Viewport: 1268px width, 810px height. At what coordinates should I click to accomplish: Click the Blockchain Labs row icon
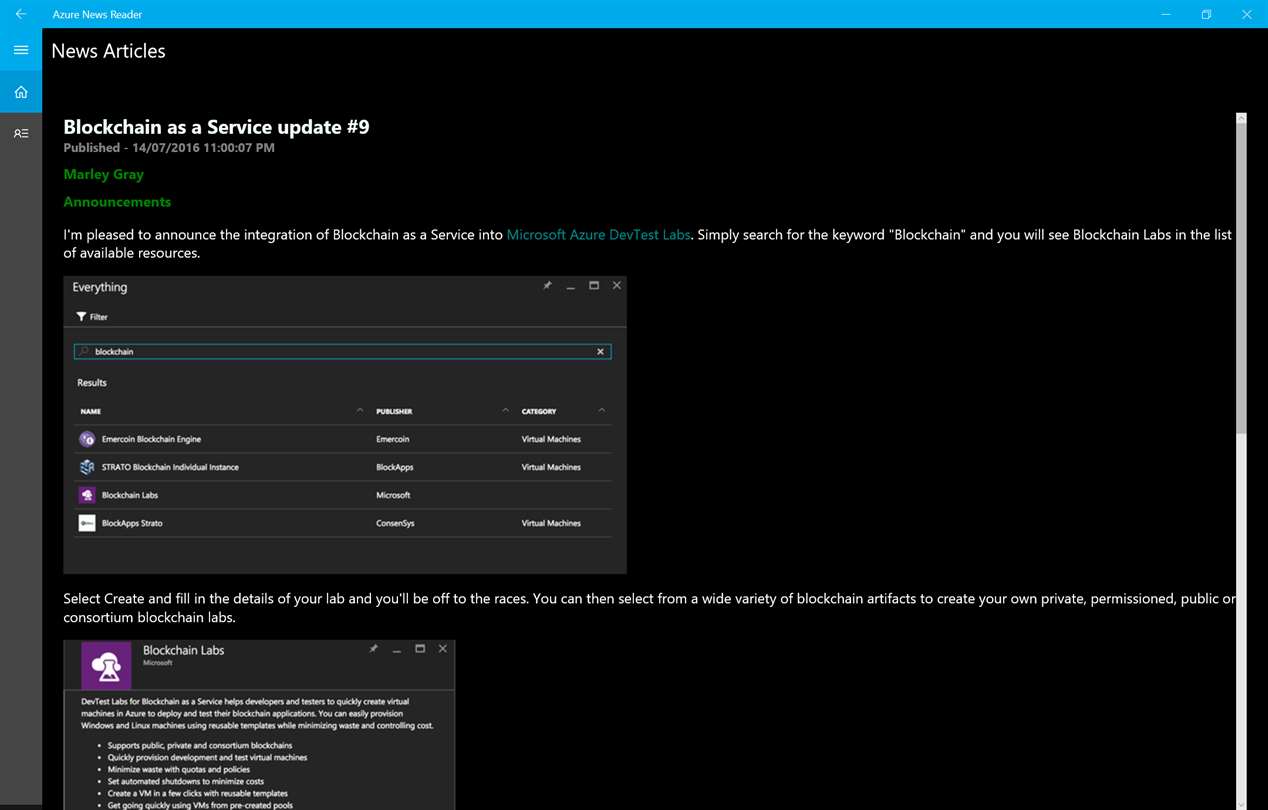coord(87,495)
